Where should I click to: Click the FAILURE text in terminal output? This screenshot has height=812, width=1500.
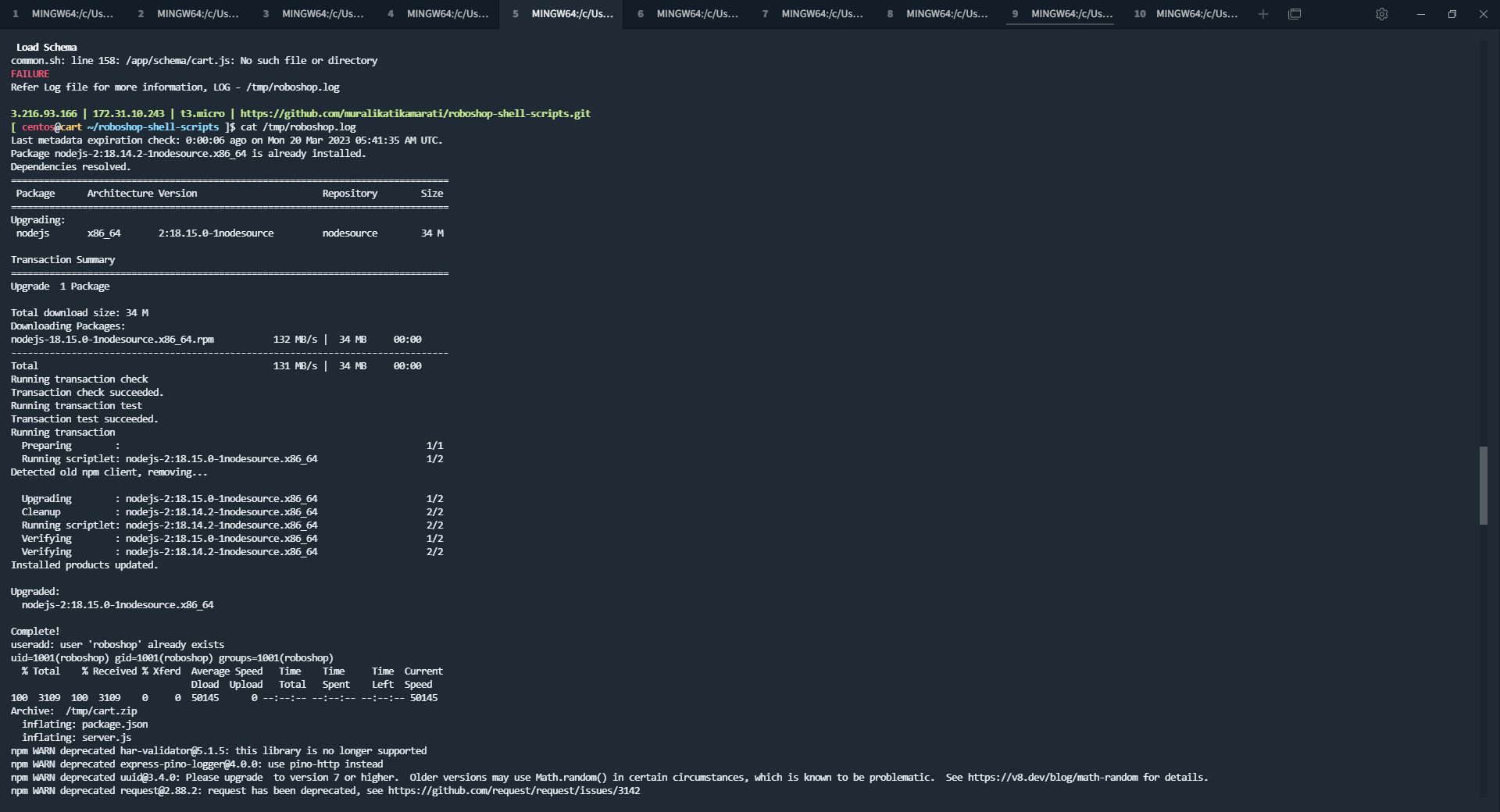pos(29,73)
